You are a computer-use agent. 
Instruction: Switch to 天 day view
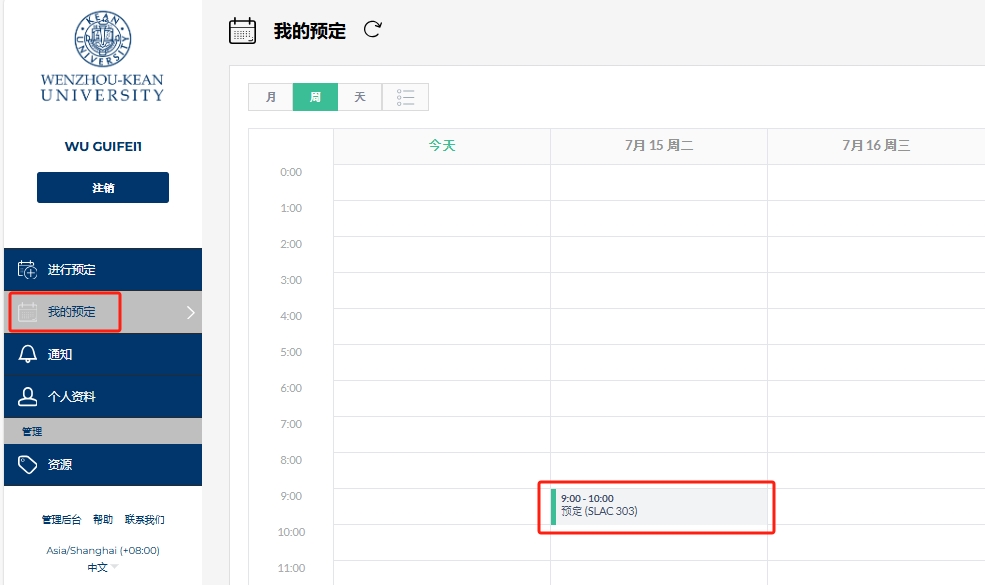[360, 97]
